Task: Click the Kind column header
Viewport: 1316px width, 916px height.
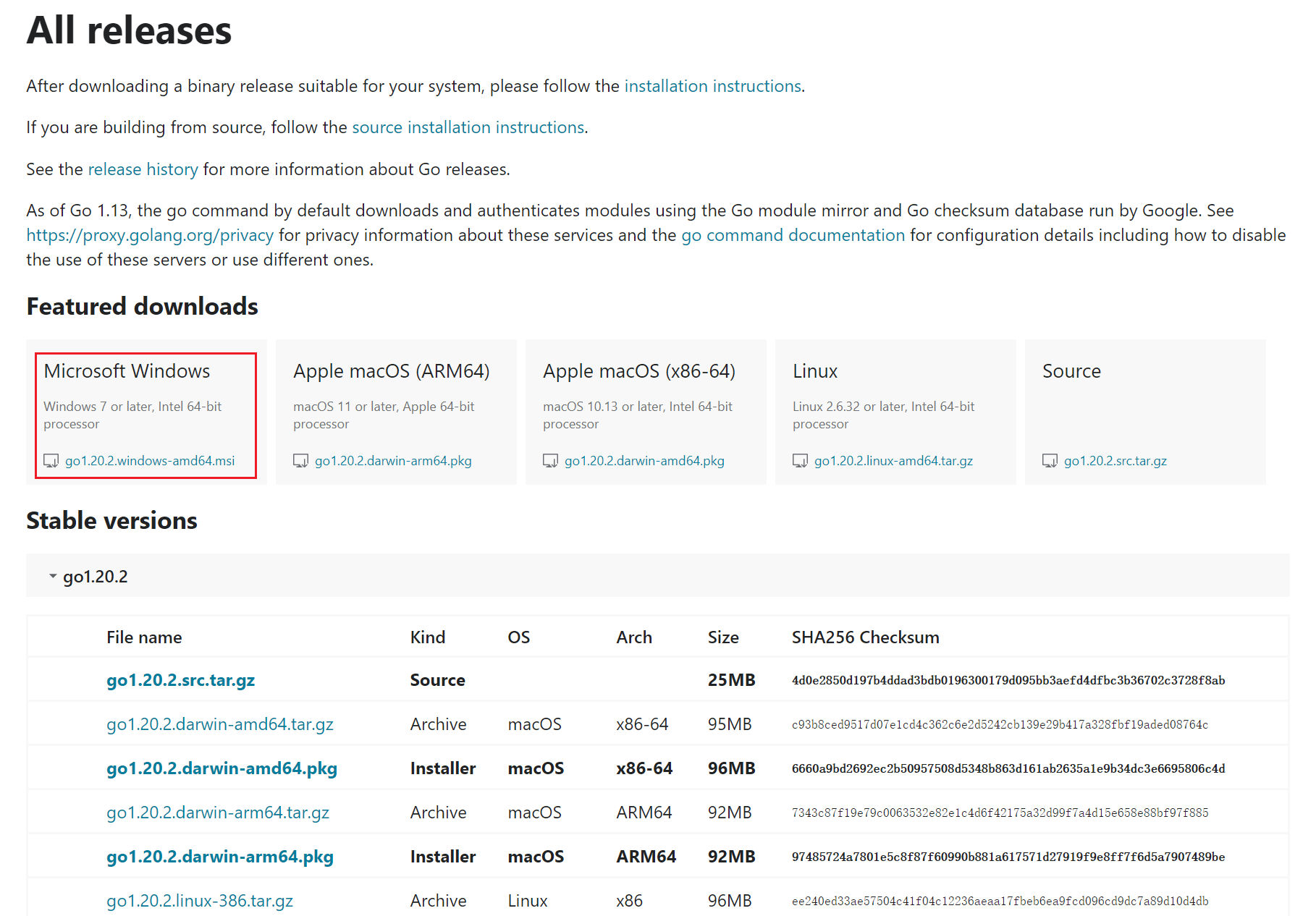Action: click(x=428, y=637)
